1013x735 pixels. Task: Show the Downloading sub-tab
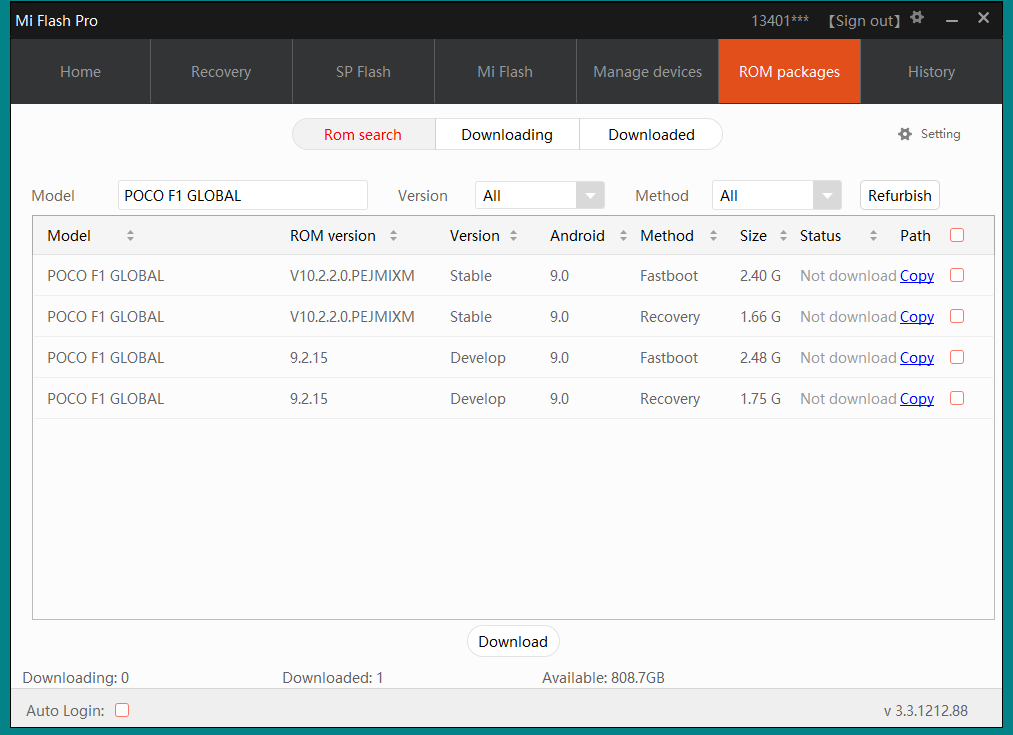pos(507,134)
